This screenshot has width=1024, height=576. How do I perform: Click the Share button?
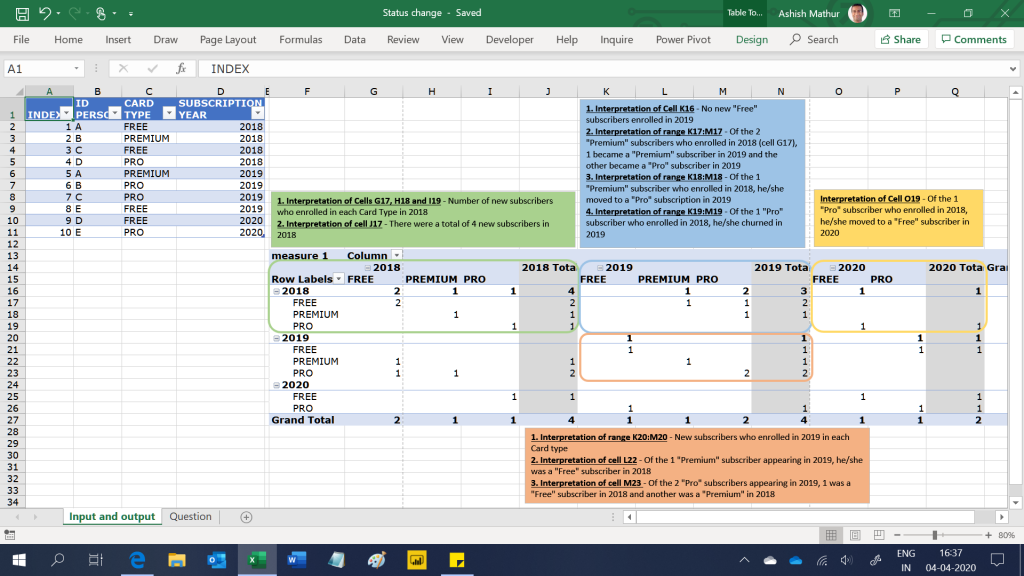tap(901, 39)
